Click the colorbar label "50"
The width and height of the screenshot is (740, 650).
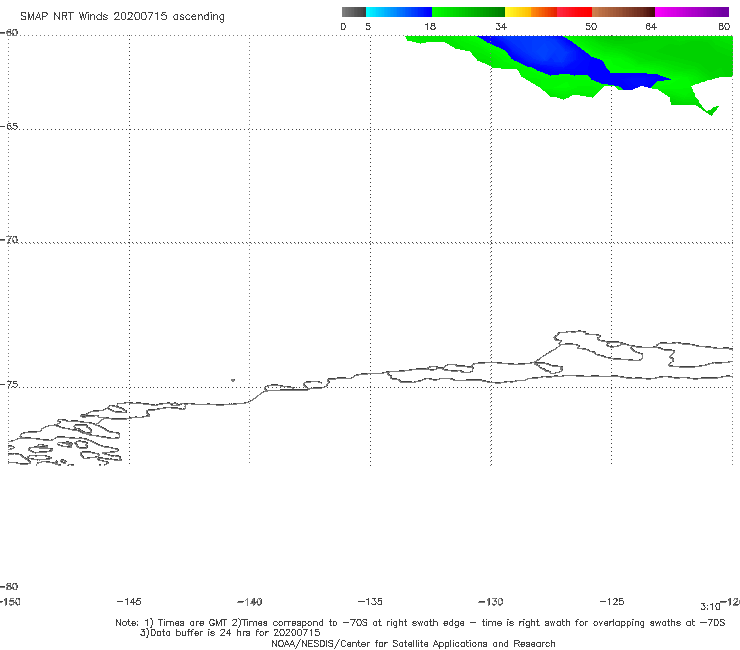[x=591, y=26]
